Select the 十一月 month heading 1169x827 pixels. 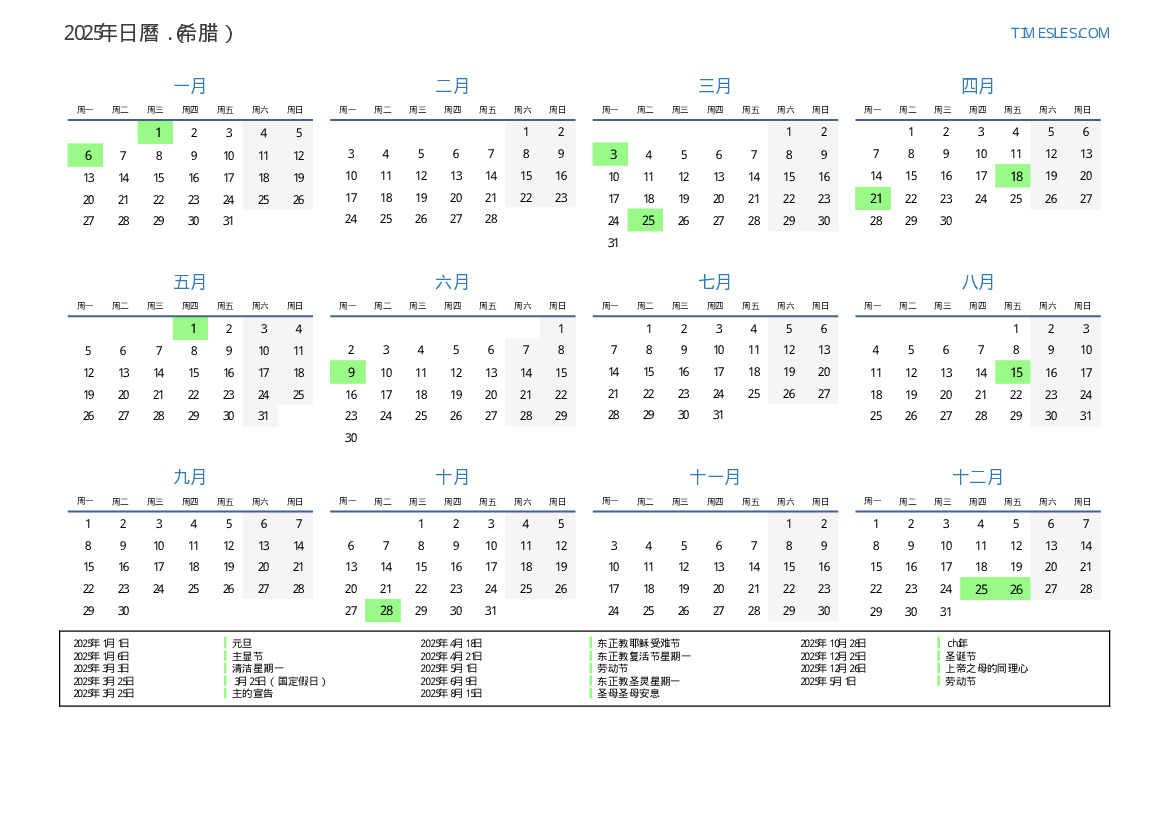pyautogui.click(x=715, y=477)
